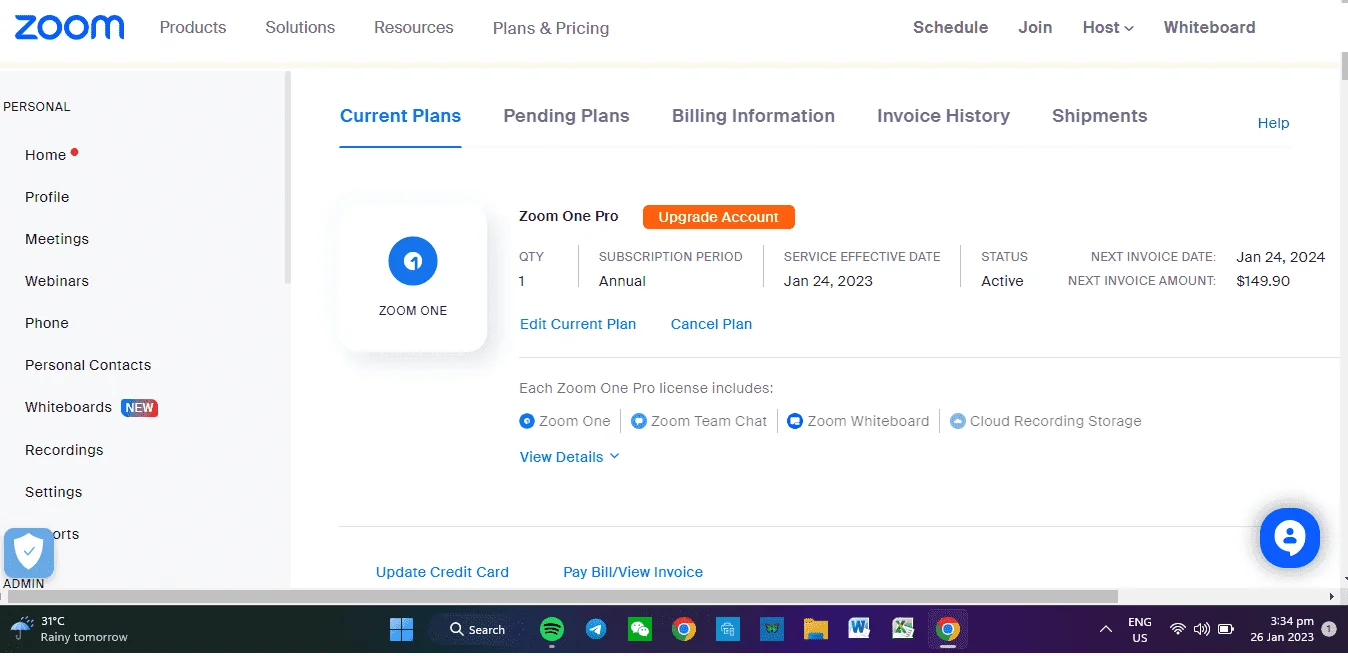1348x656 pixels.
Task: Open the Invoice History tab
Action: tap(943, 116)
